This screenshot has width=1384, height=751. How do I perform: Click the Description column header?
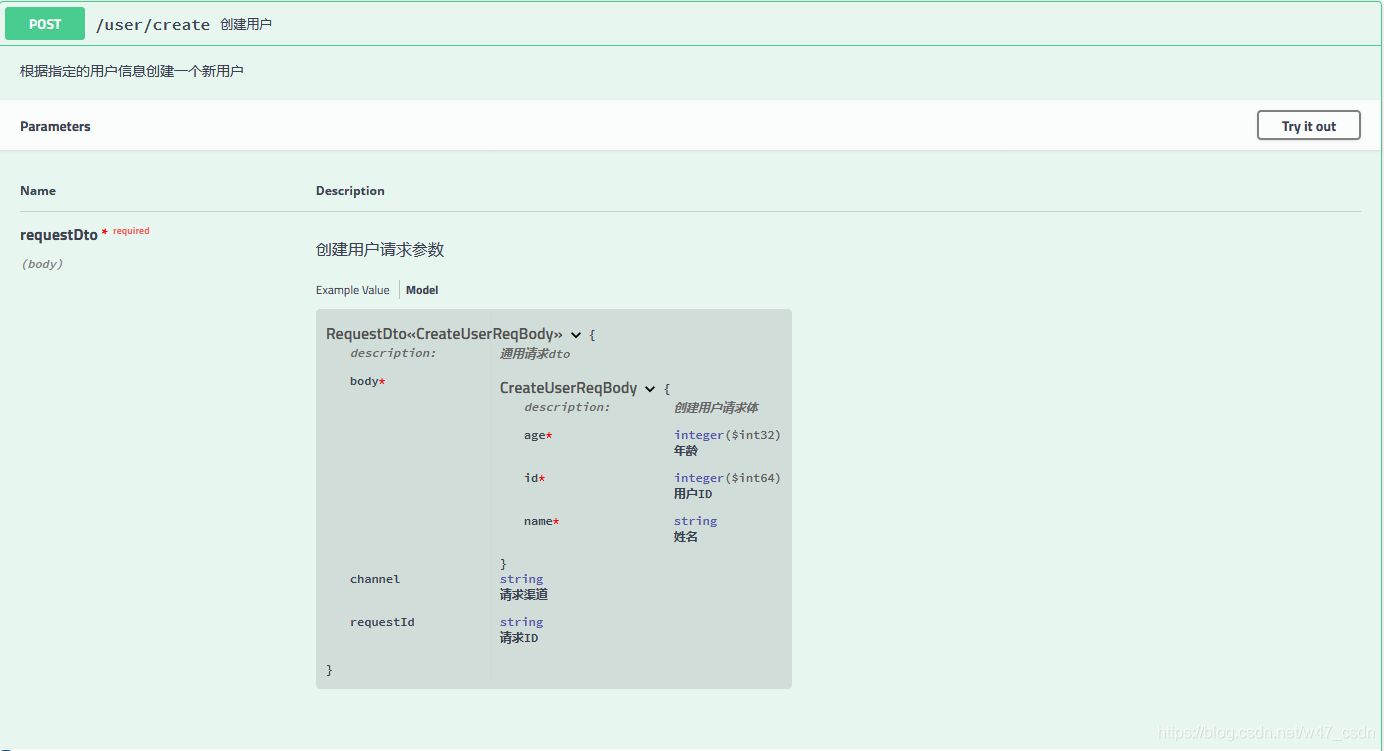click(350, 191)
